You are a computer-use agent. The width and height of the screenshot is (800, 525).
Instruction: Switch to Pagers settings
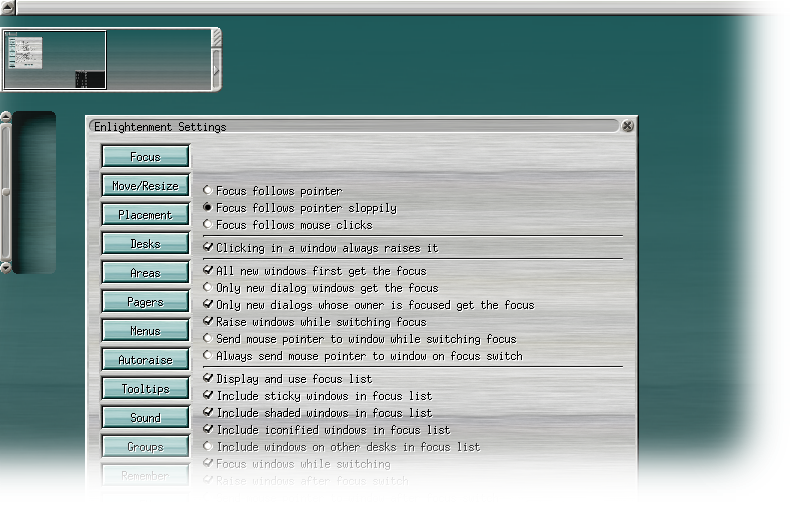click(145, 302)
